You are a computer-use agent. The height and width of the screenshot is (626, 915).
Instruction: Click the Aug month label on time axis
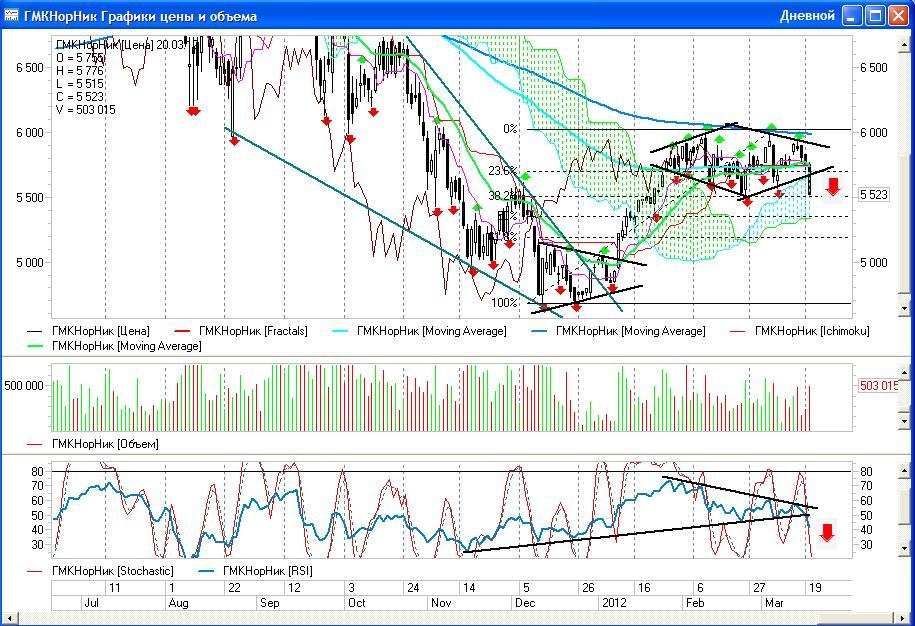[x=178, y=603]
